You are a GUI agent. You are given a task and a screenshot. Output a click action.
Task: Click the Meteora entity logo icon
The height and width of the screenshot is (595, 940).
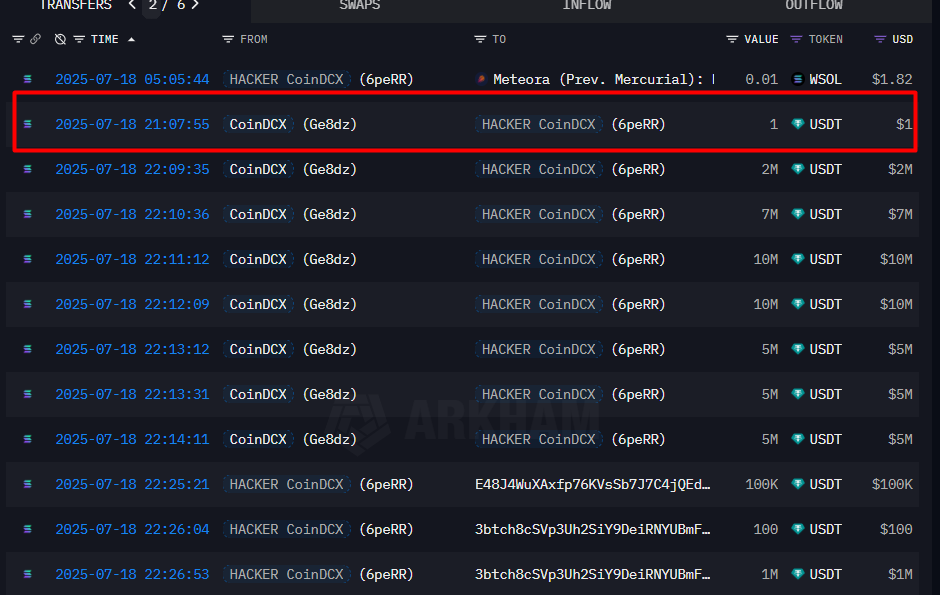[x=481, y=79]
